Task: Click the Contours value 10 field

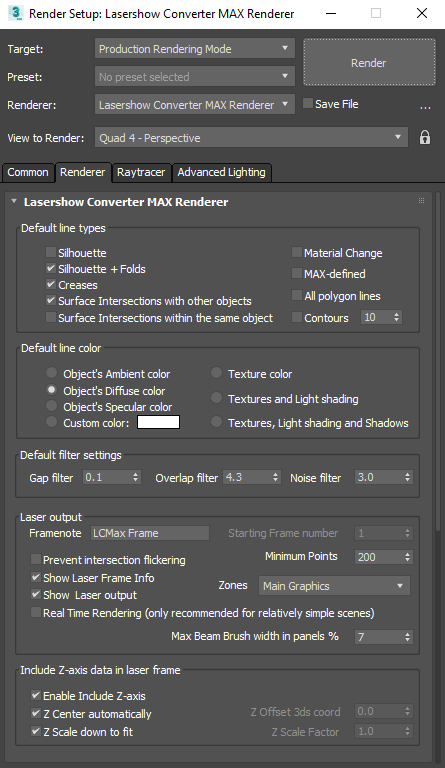Action: coord(376,317)
